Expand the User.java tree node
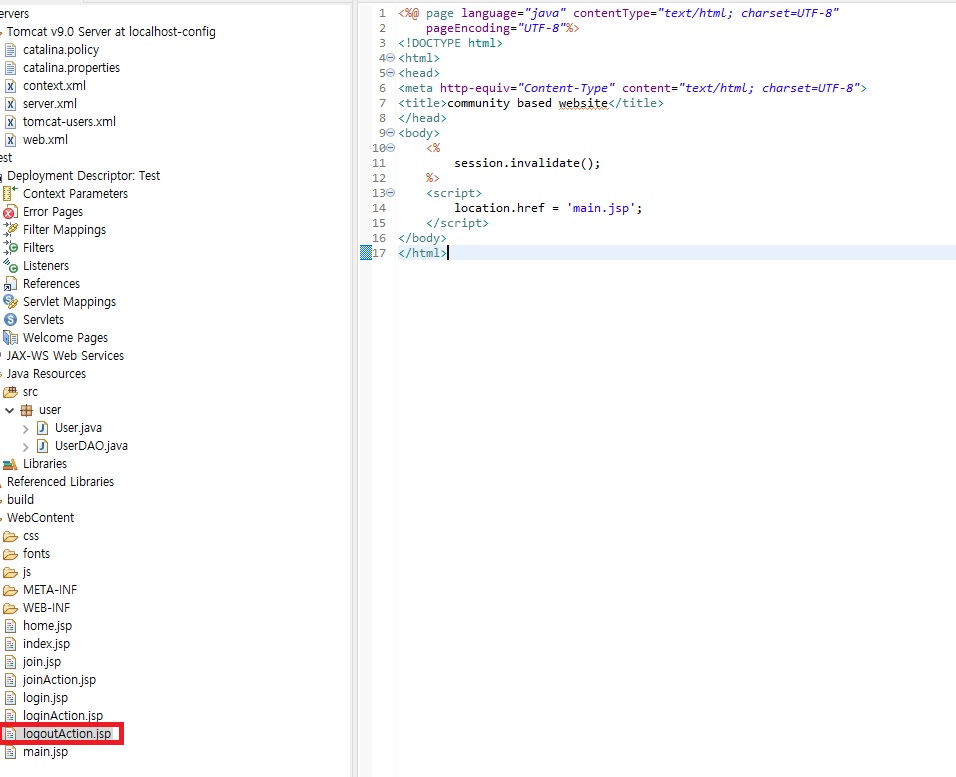Image resolution: width=956 pixels, height=777 pixels. 26,429
